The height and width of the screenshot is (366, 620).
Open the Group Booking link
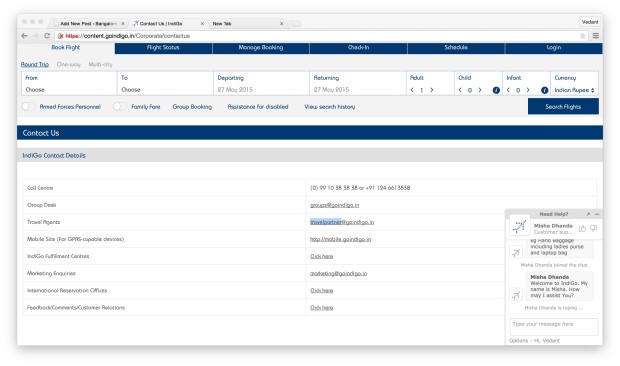point(192,107)
